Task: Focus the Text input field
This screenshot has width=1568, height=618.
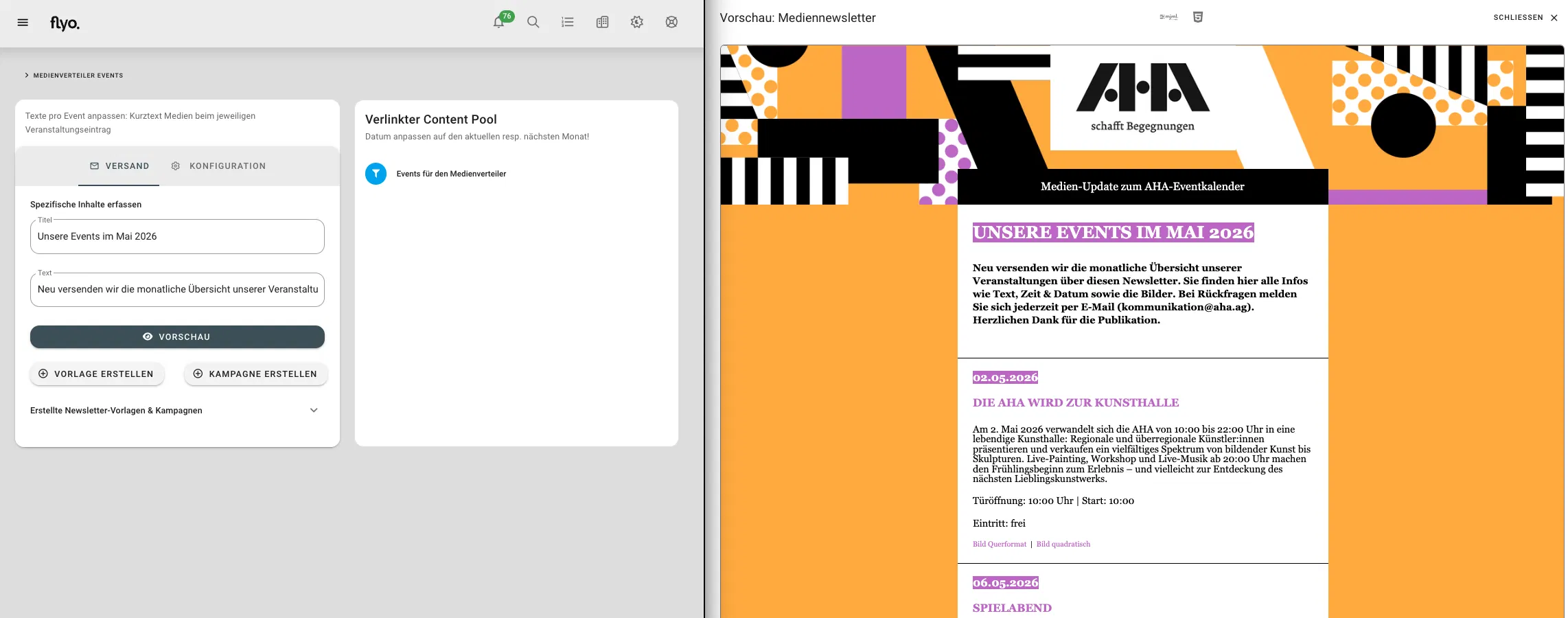Action: coord(177,289)
